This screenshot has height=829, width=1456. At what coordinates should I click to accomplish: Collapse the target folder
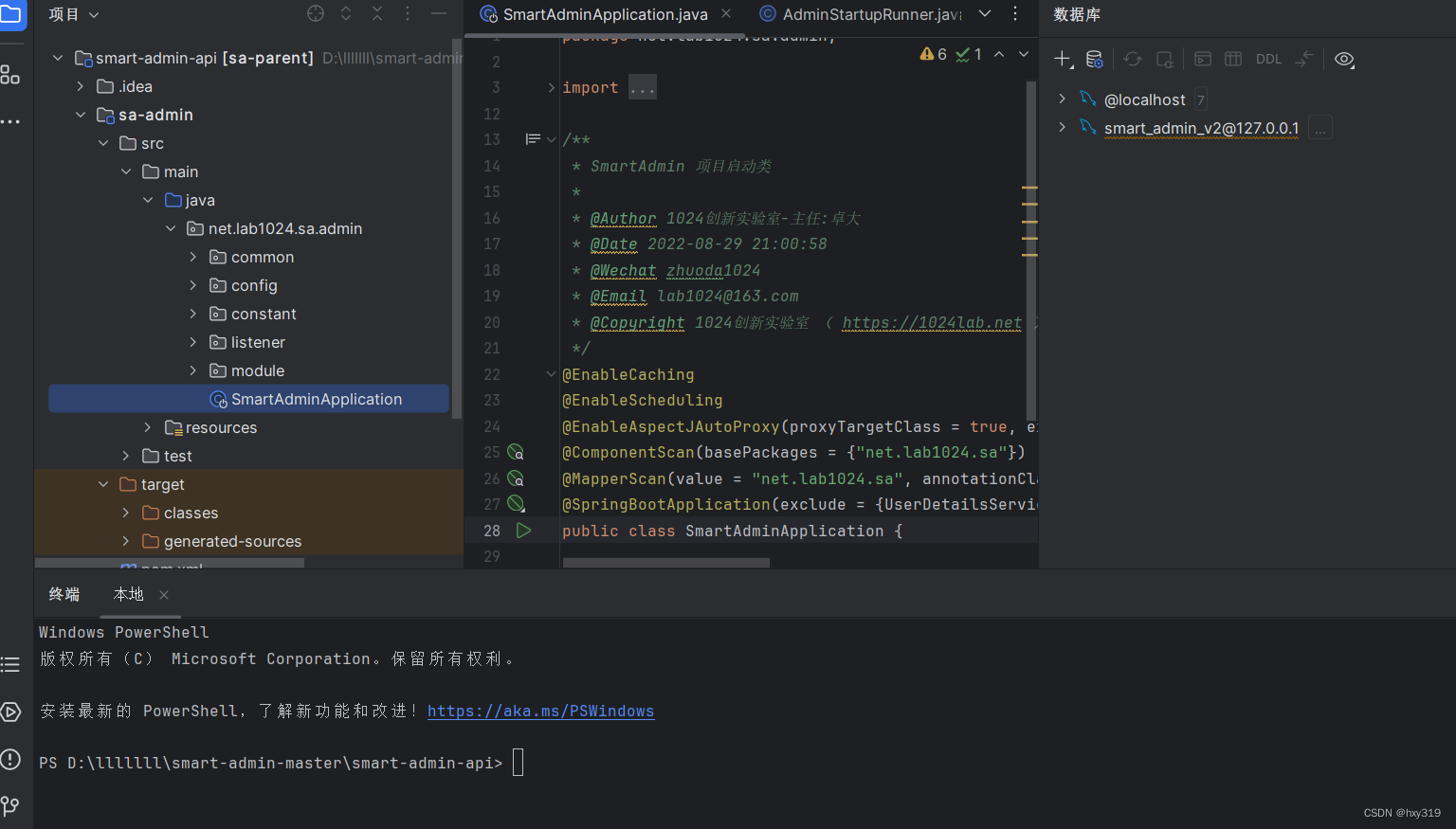point(103,484)
